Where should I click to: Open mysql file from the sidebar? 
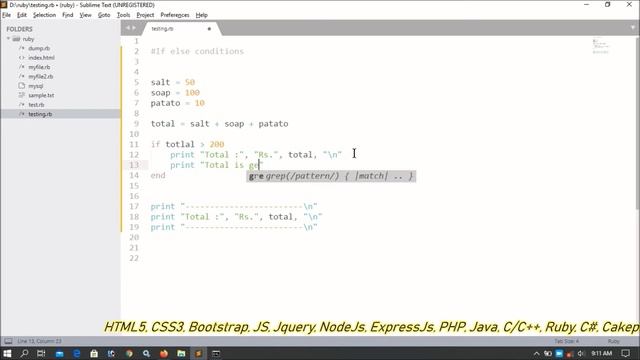coord(36,86)
